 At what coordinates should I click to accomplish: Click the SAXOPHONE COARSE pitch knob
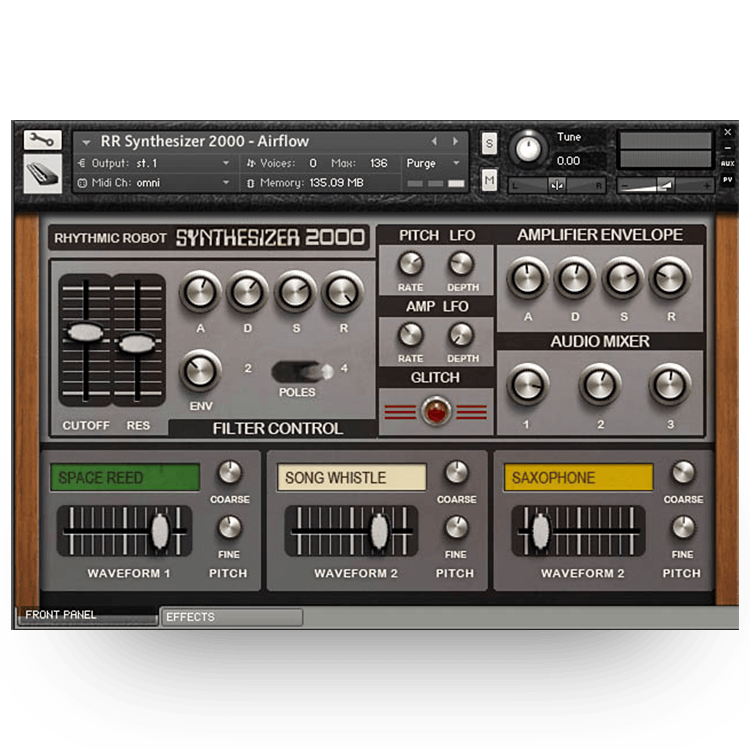pyautogui.click(x=684, y=473)
